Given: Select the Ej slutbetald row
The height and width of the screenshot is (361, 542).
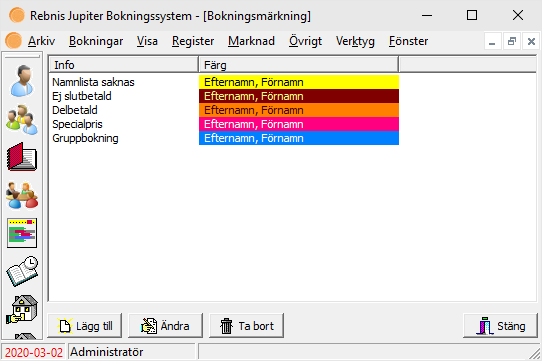Looking at the screenshot, I should click(224, 96).
